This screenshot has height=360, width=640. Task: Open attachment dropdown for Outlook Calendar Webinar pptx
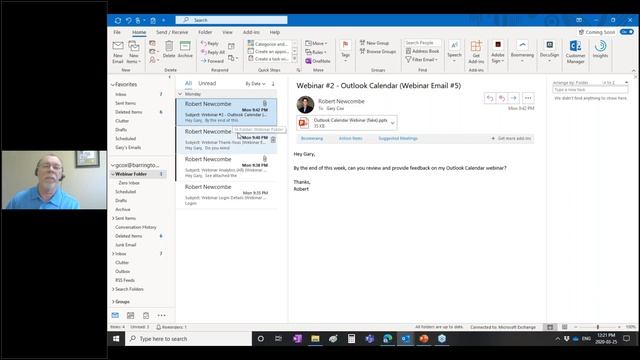click(x=393, y=123)
